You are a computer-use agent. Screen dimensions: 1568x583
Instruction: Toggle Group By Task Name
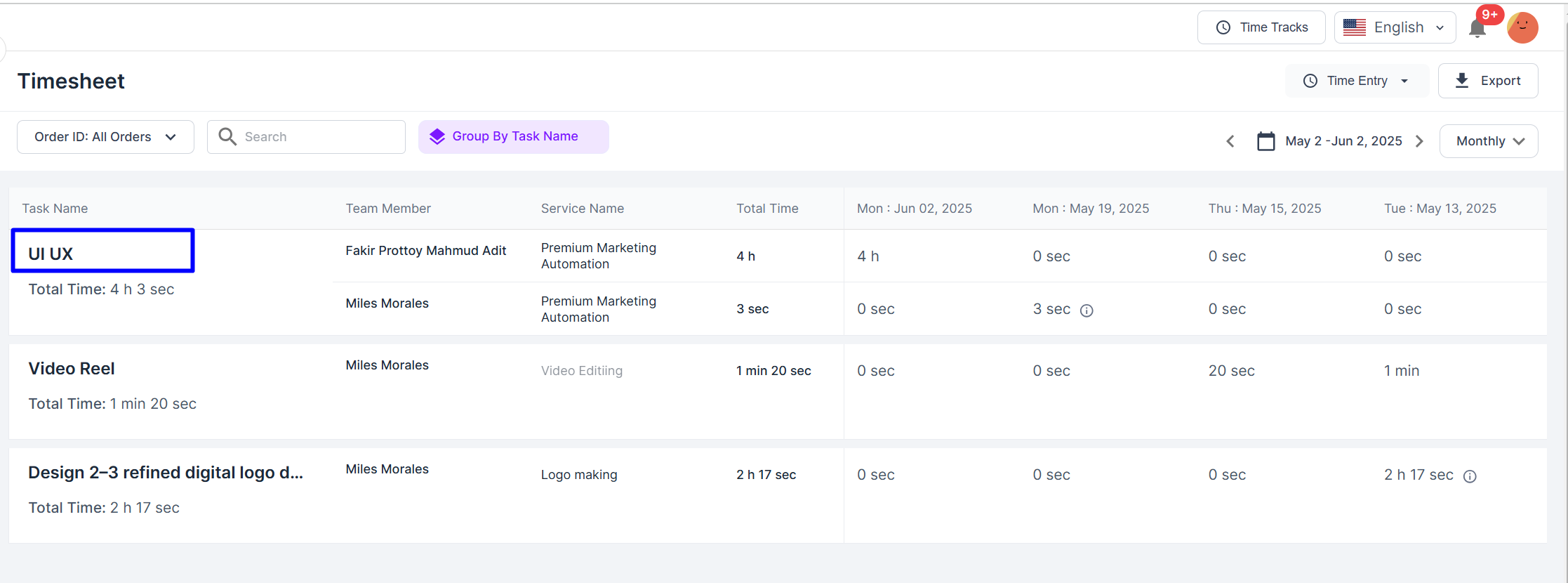(x=513, y=136)
